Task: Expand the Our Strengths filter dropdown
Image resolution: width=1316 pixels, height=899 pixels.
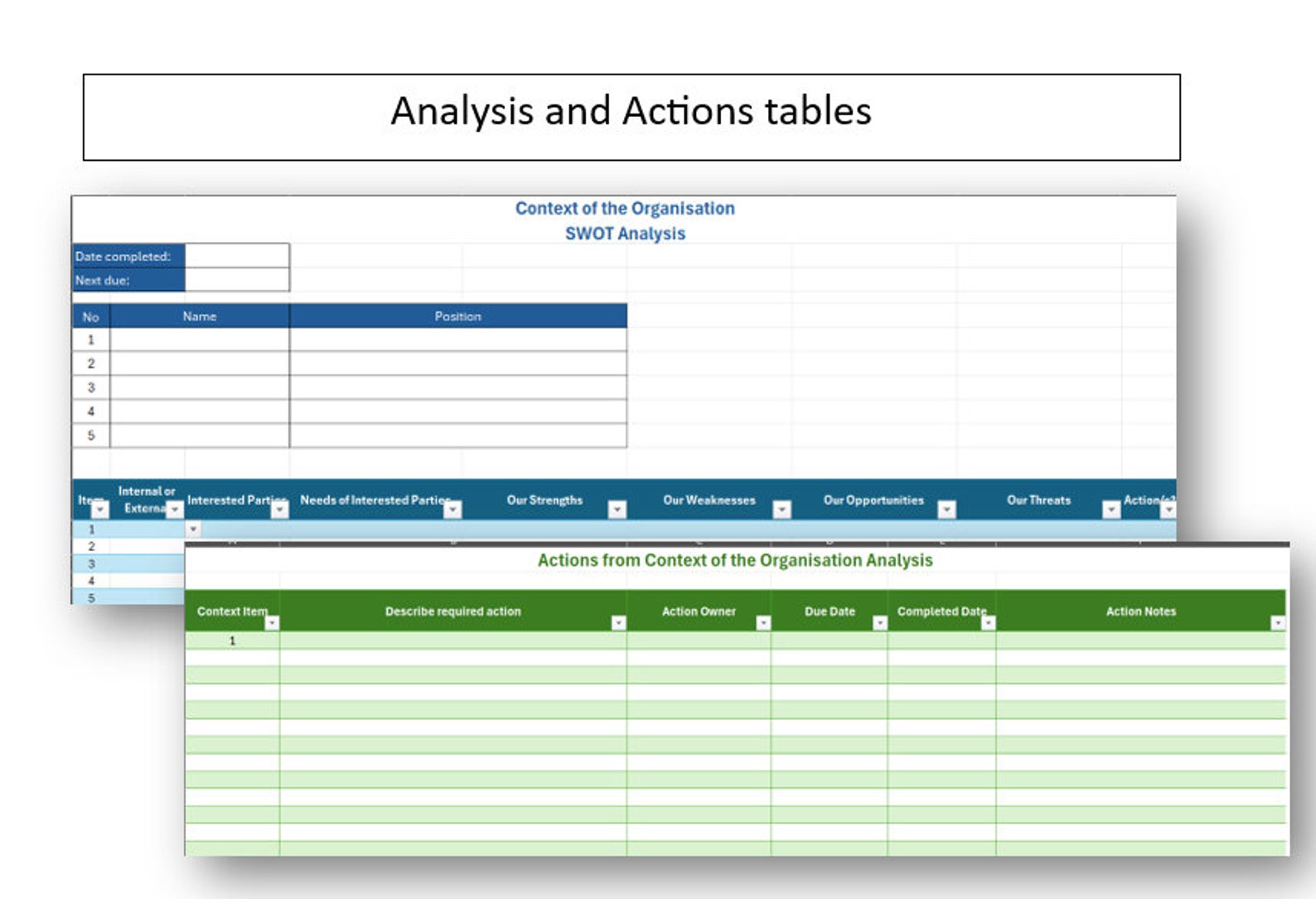Action: click(617, 510)
